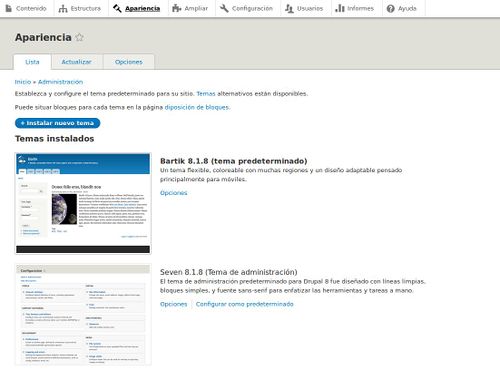The height and width of the screenshot is (370, 500).
Task: Click the Estructura hierarchy icon
Action: 63,8
